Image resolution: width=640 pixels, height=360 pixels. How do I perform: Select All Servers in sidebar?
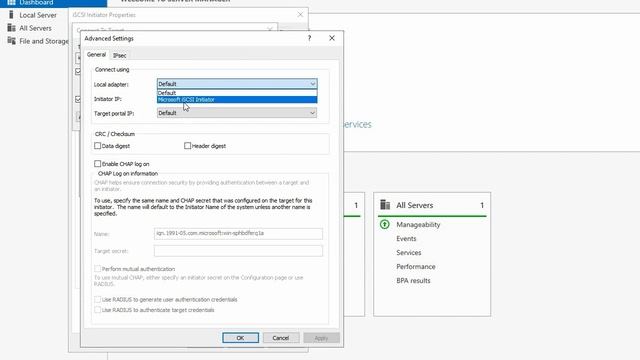pos(36,28)
